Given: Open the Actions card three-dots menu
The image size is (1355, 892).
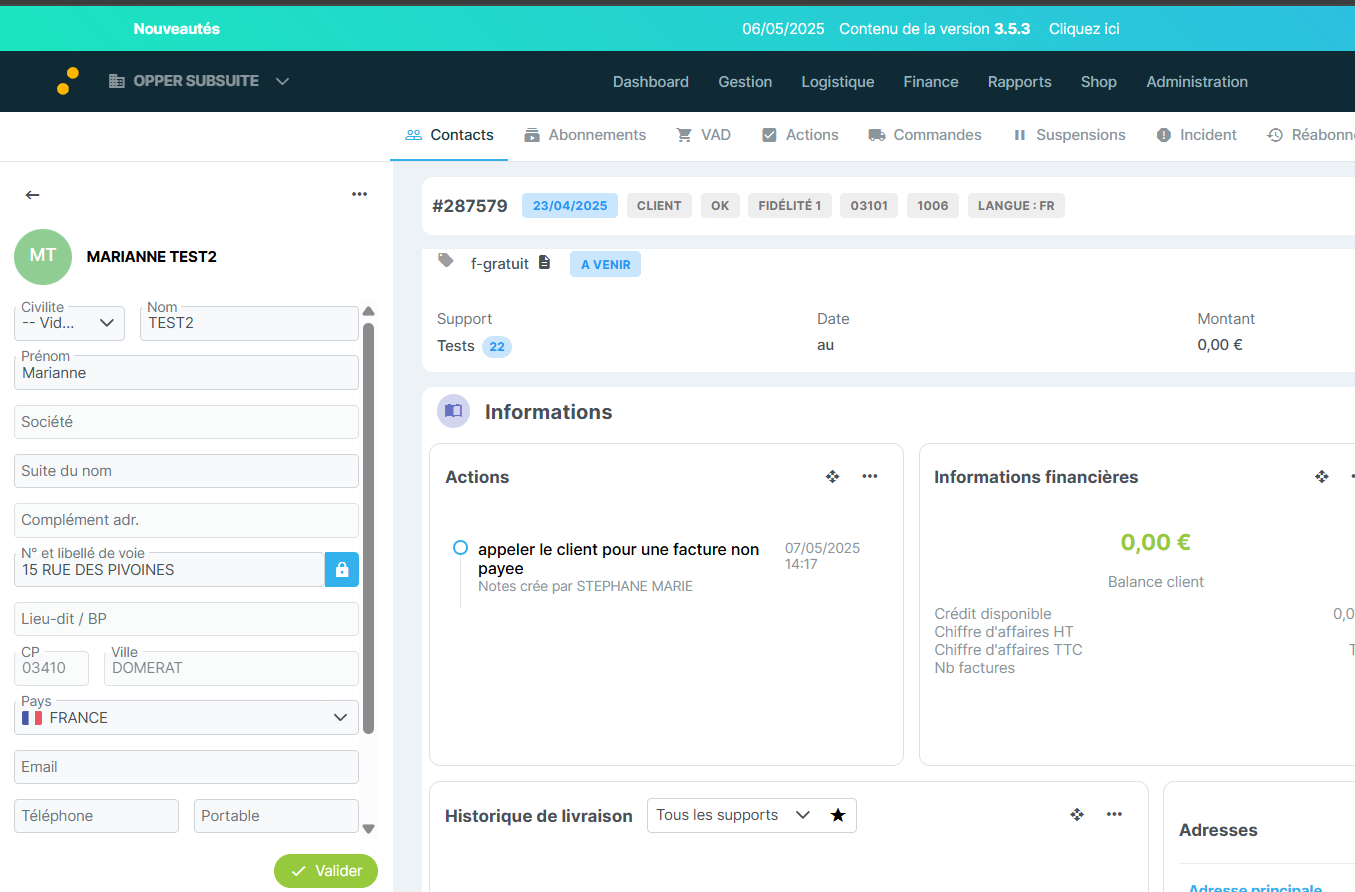Looking at the screenshot, I should pyautogui.click(x=870, y=476).
